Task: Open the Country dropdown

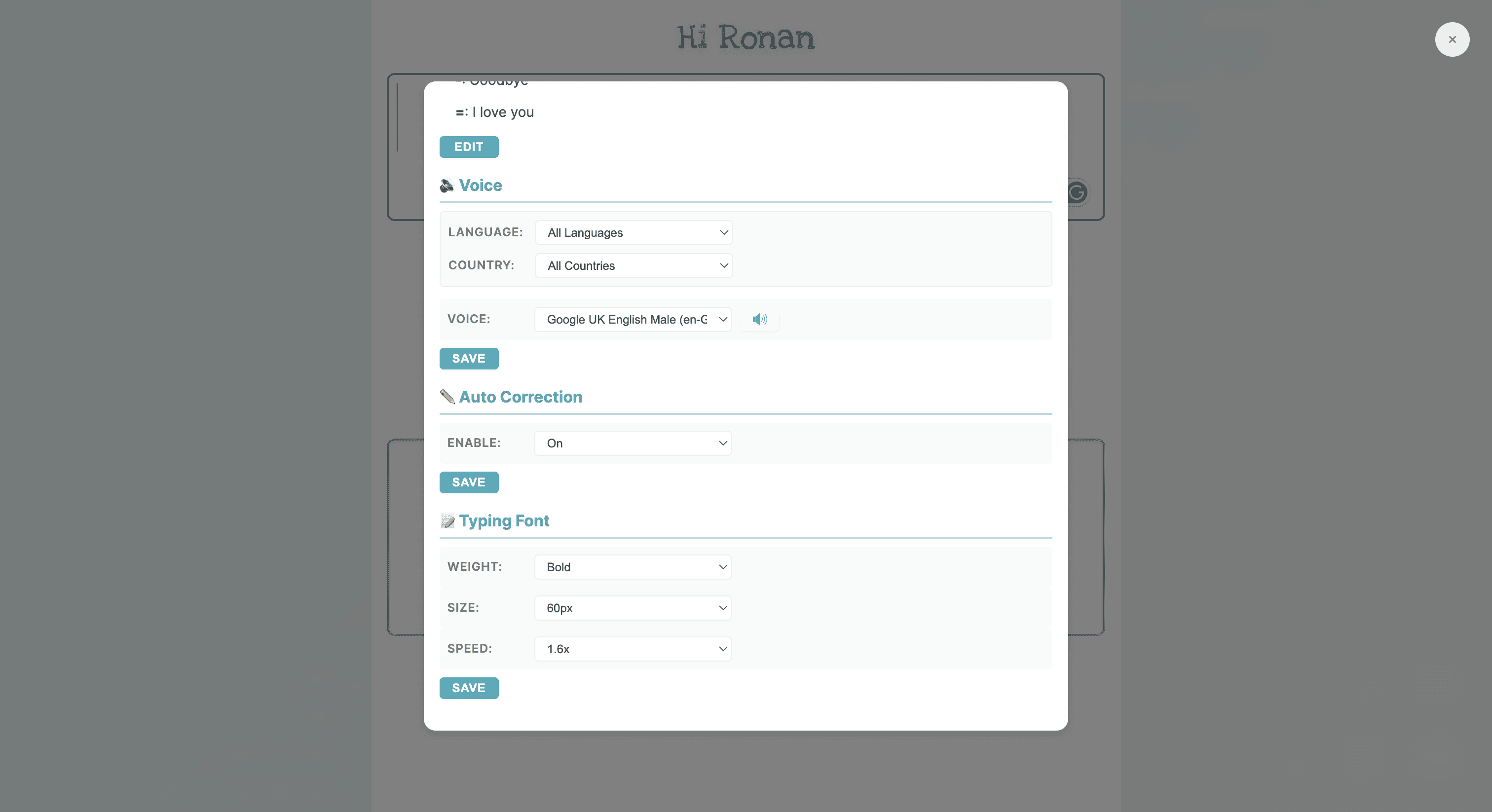Action: click(634, 266)
